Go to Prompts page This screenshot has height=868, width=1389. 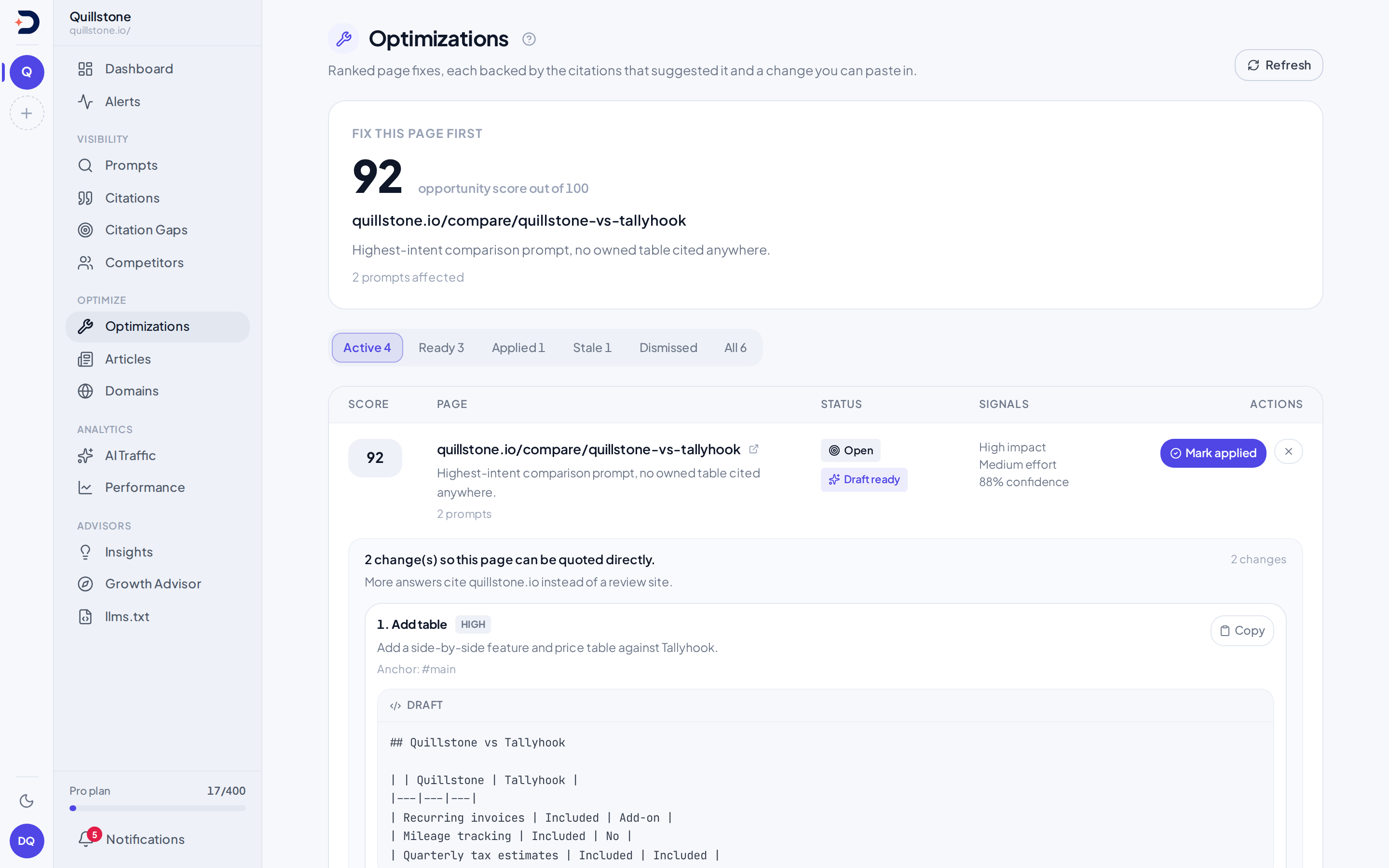157,165
